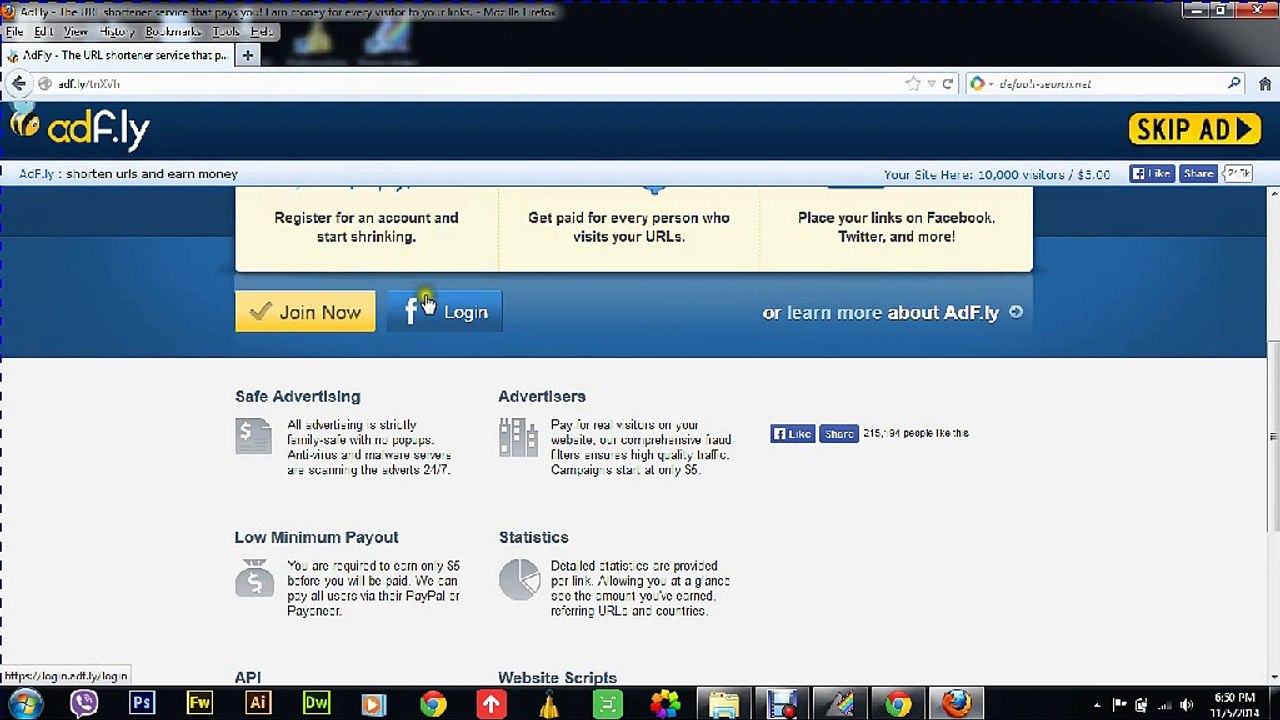Open Viber from the taskbar

[84, 704]
